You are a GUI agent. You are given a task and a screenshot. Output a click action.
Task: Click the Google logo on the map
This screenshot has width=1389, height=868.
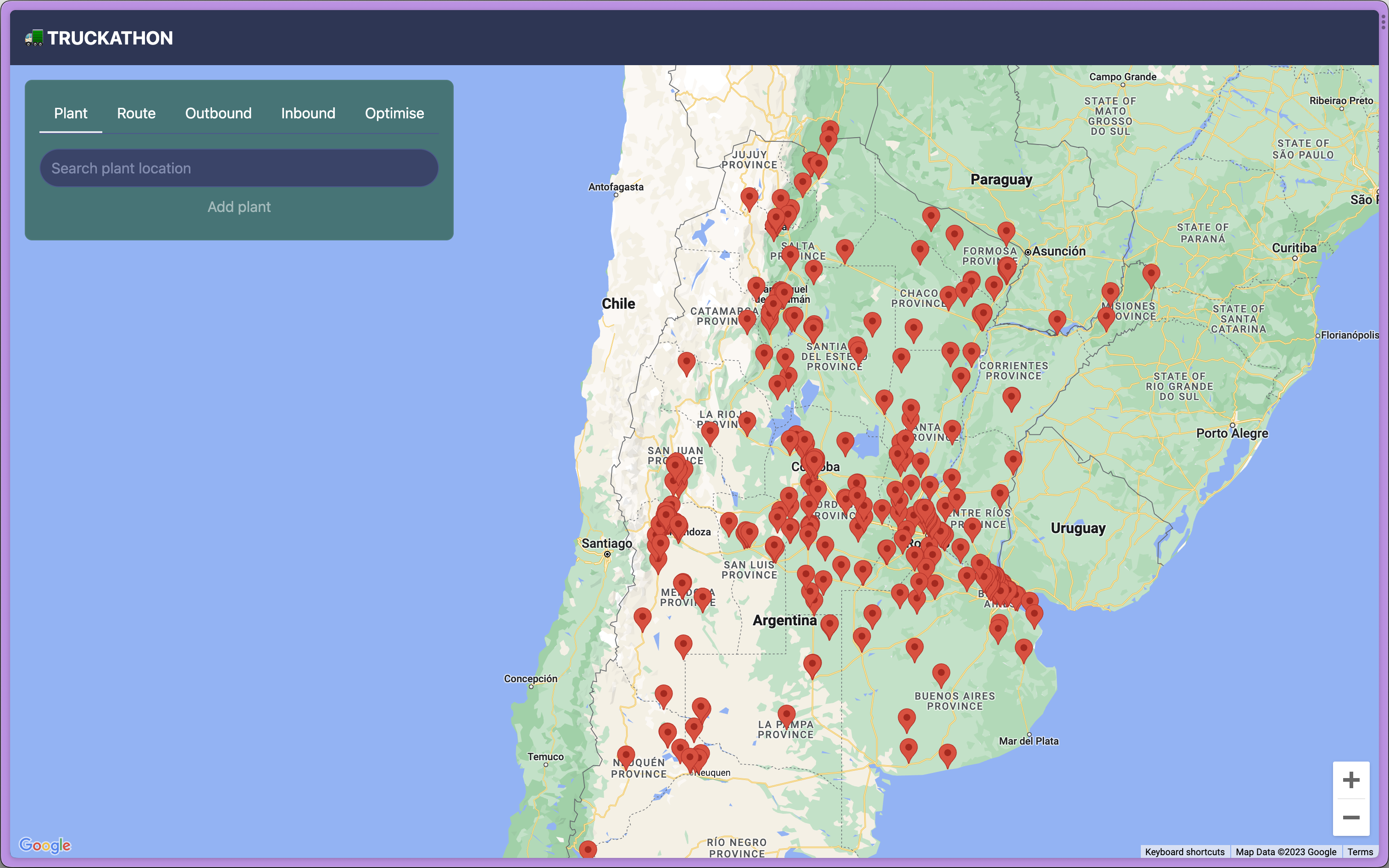point(45,845)
